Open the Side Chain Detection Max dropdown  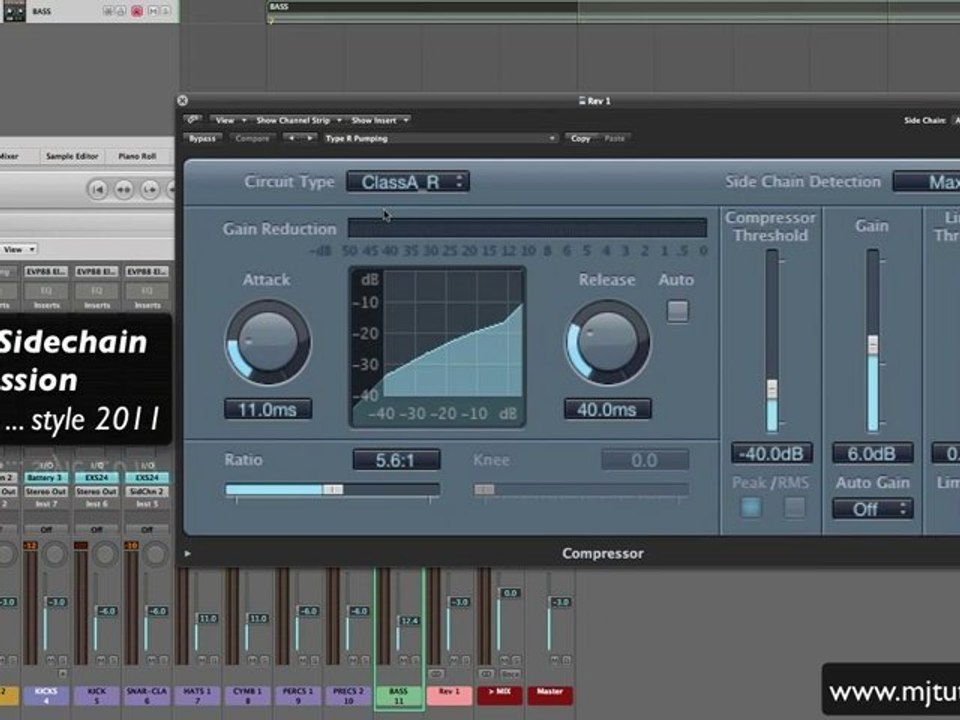[926, 182]
